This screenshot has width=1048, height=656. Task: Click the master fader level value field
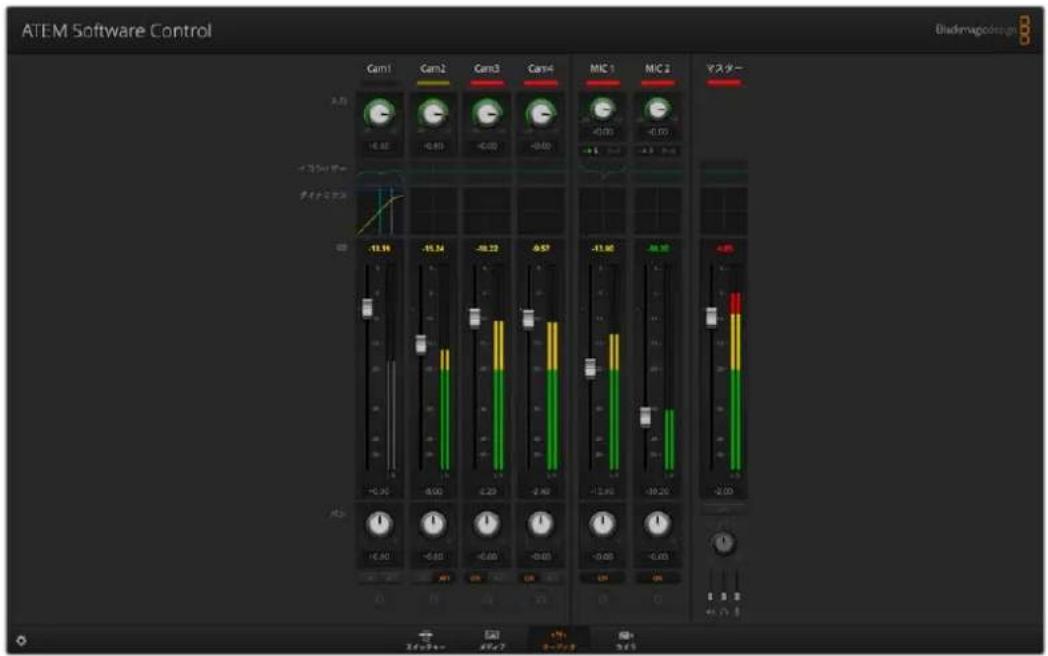click(724, 491)
